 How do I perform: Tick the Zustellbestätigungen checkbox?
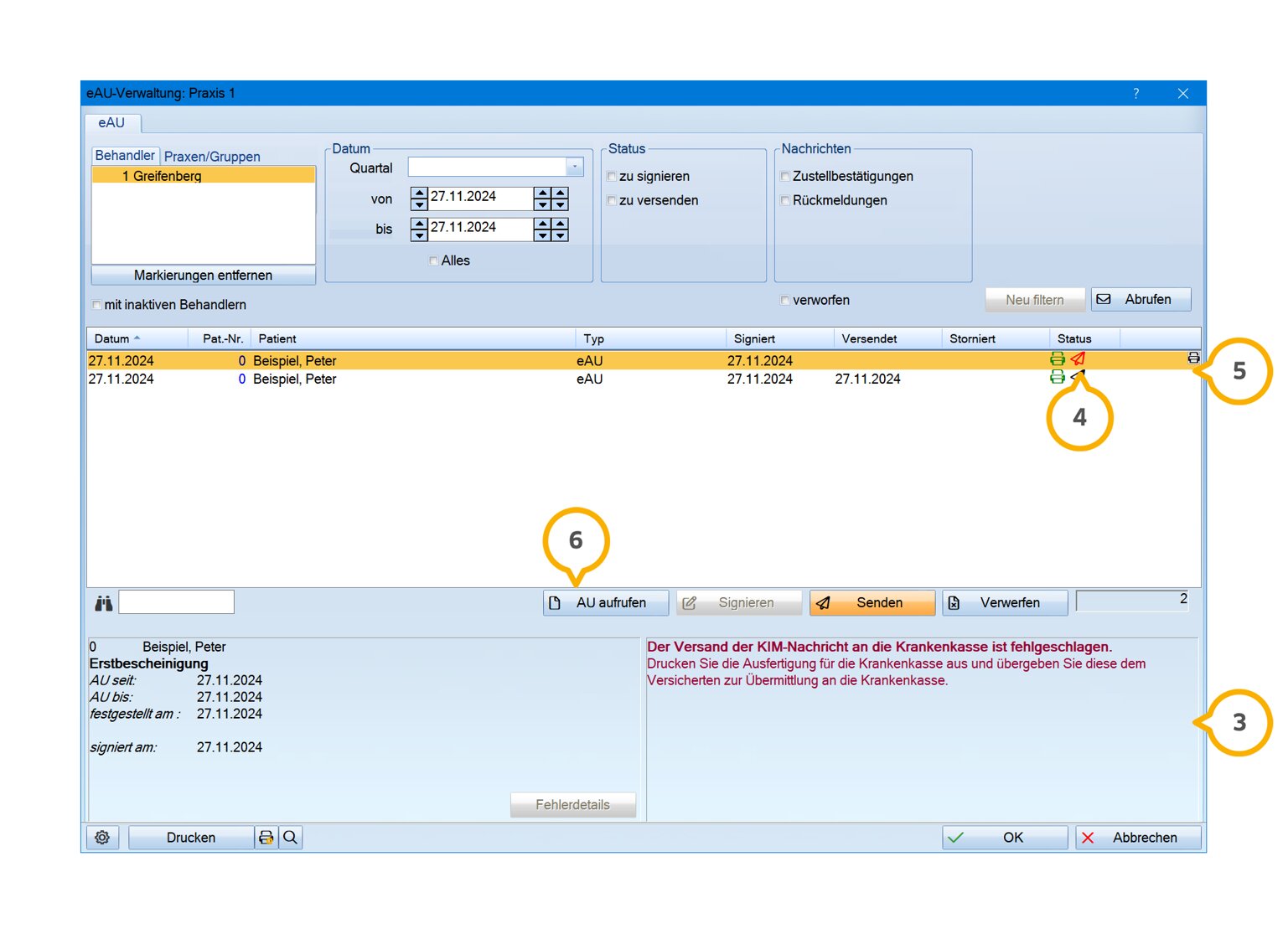coord(785,177)
